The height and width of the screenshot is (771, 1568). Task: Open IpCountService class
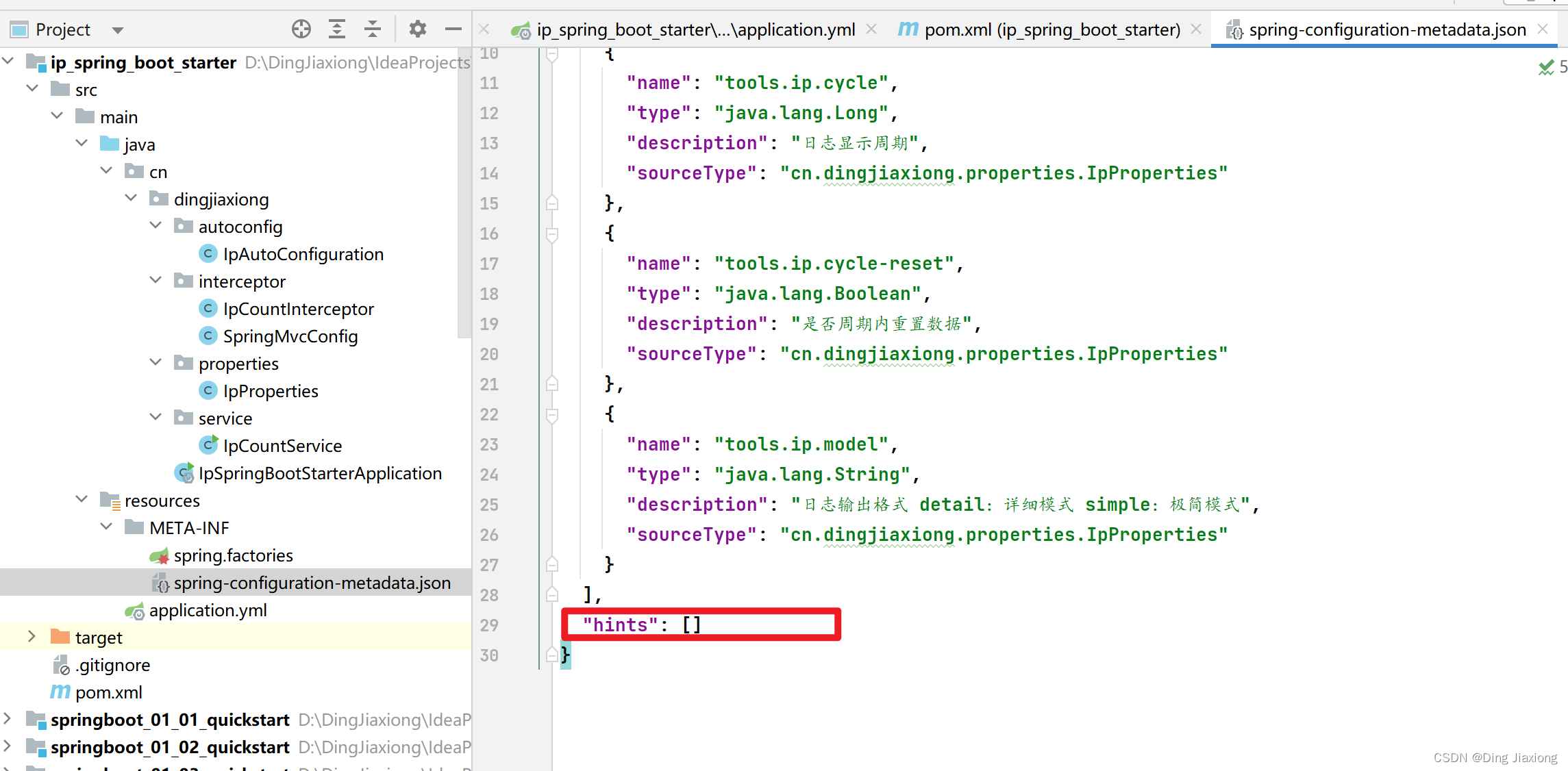[282, 446]
